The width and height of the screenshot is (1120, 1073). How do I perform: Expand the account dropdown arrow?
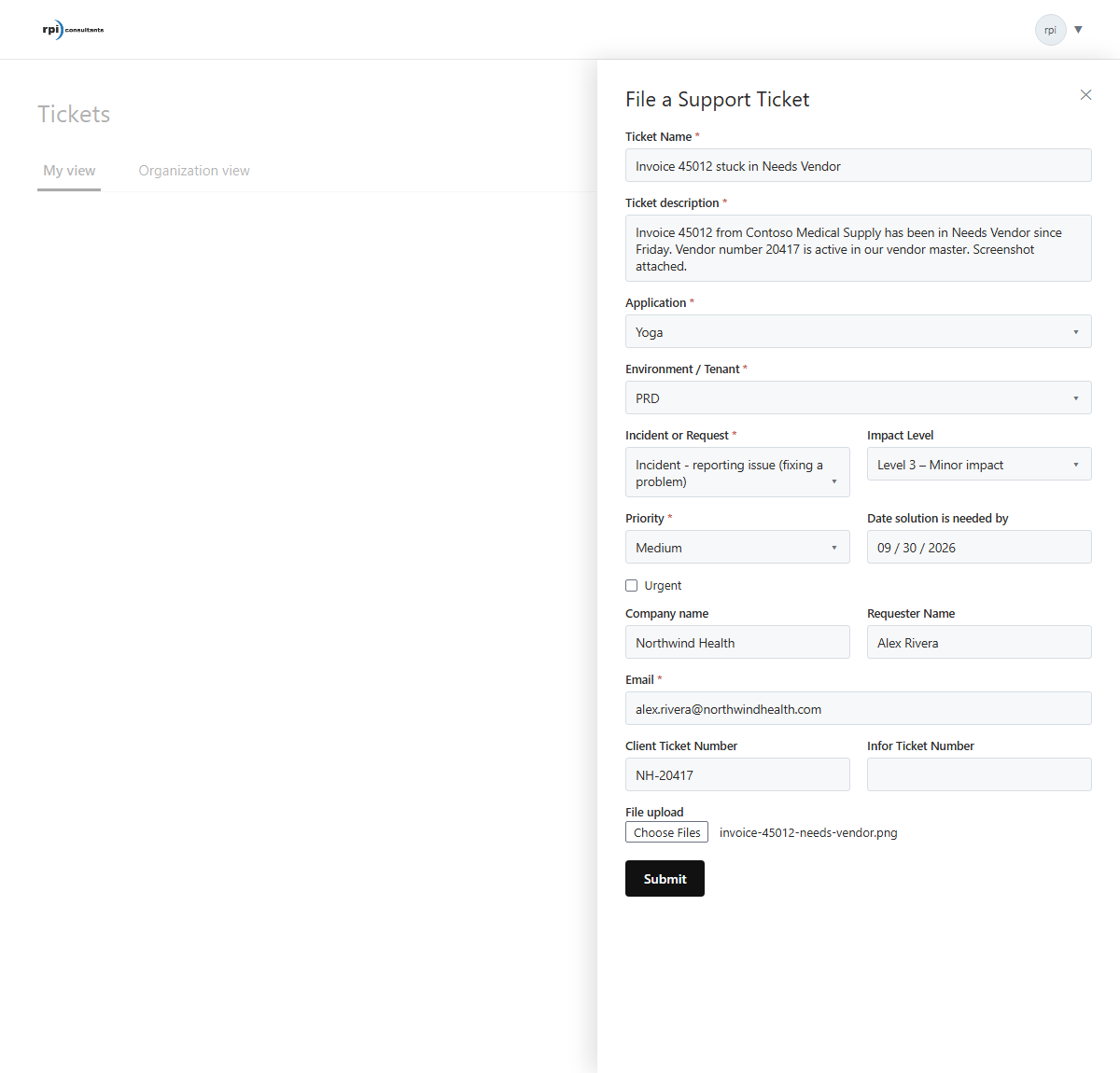pyautogui.click(x=1078, y=30)
